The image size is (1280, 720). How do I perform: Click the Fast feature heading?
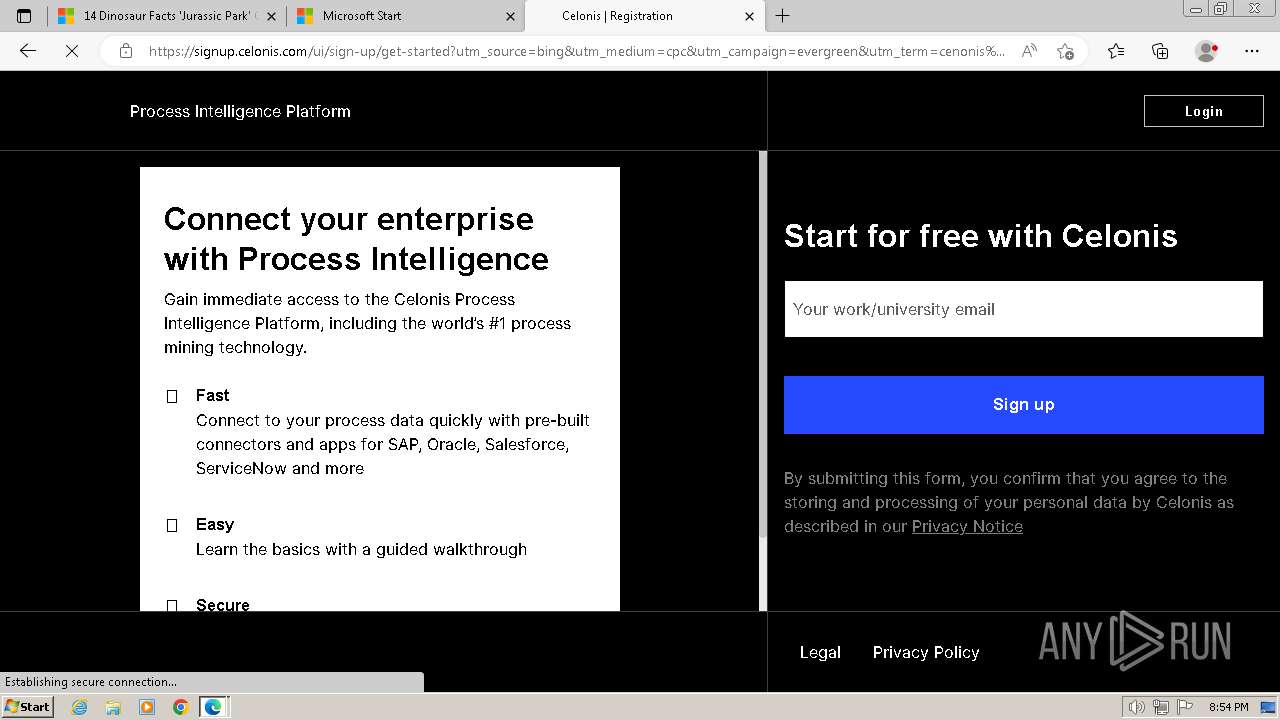pos(212,395)
